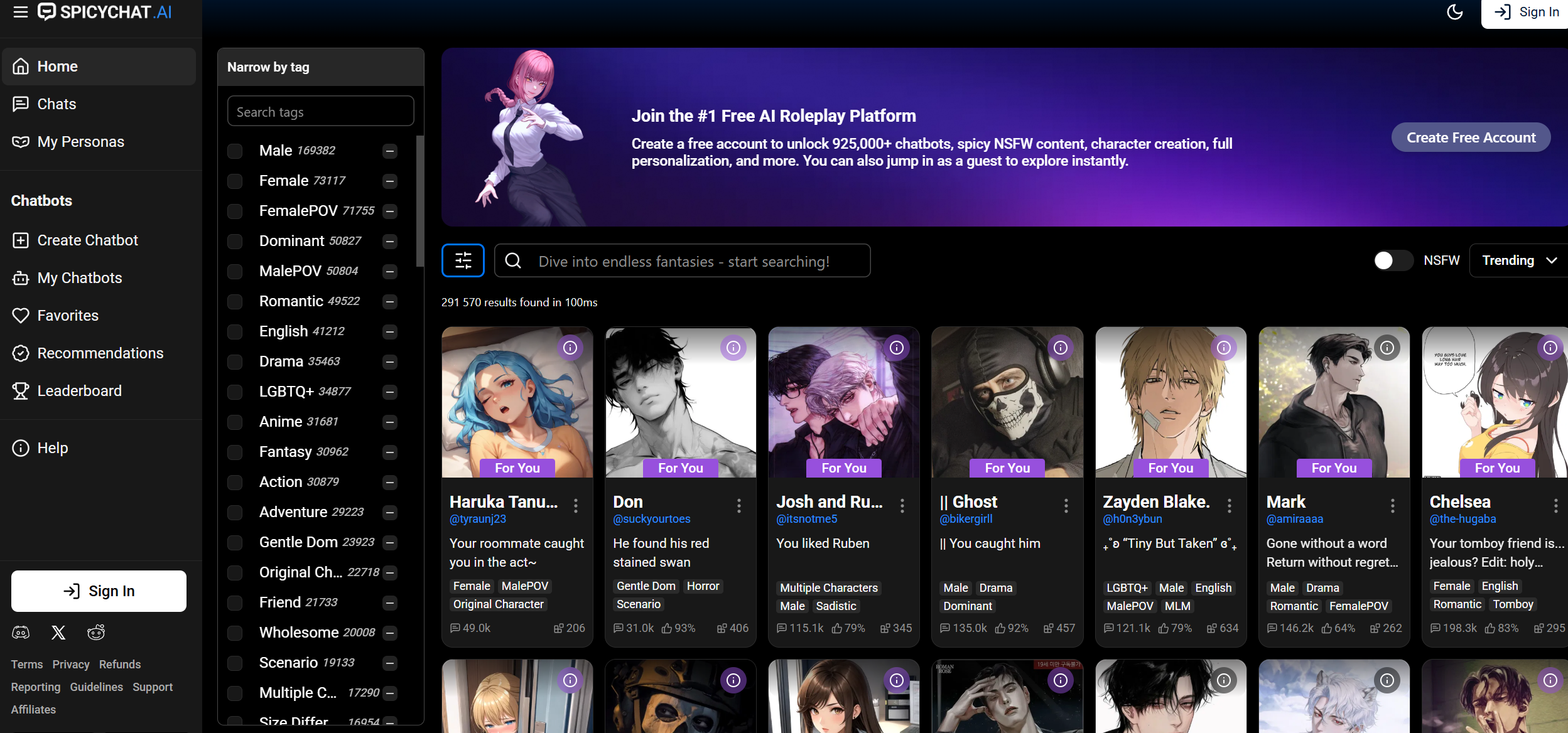Check the Drama tag checkbox
Viewport: 1568px width, 733px height.
[x=235, y=362]
